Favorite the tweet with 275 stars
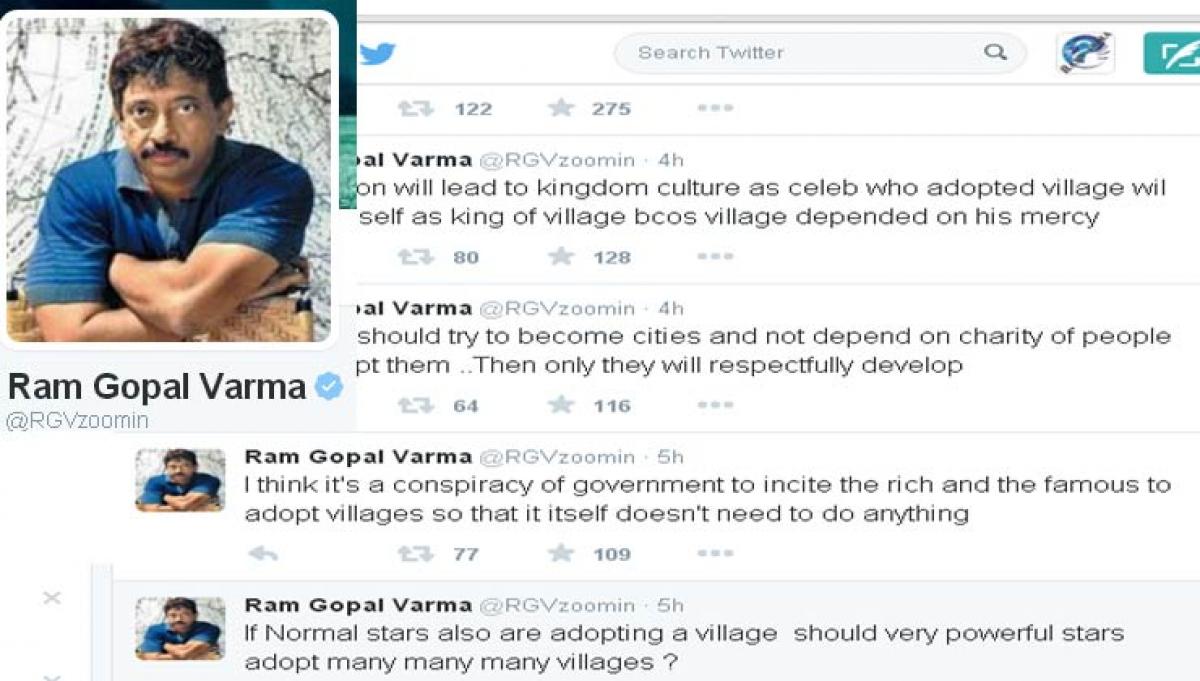The width and height of the screenshot is (1200, 681). (561, 108)
